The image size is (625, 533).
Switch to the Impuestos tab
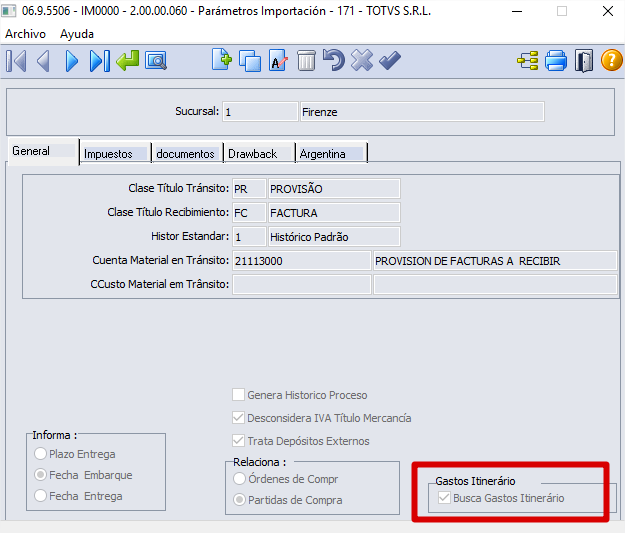pos(115,153)
